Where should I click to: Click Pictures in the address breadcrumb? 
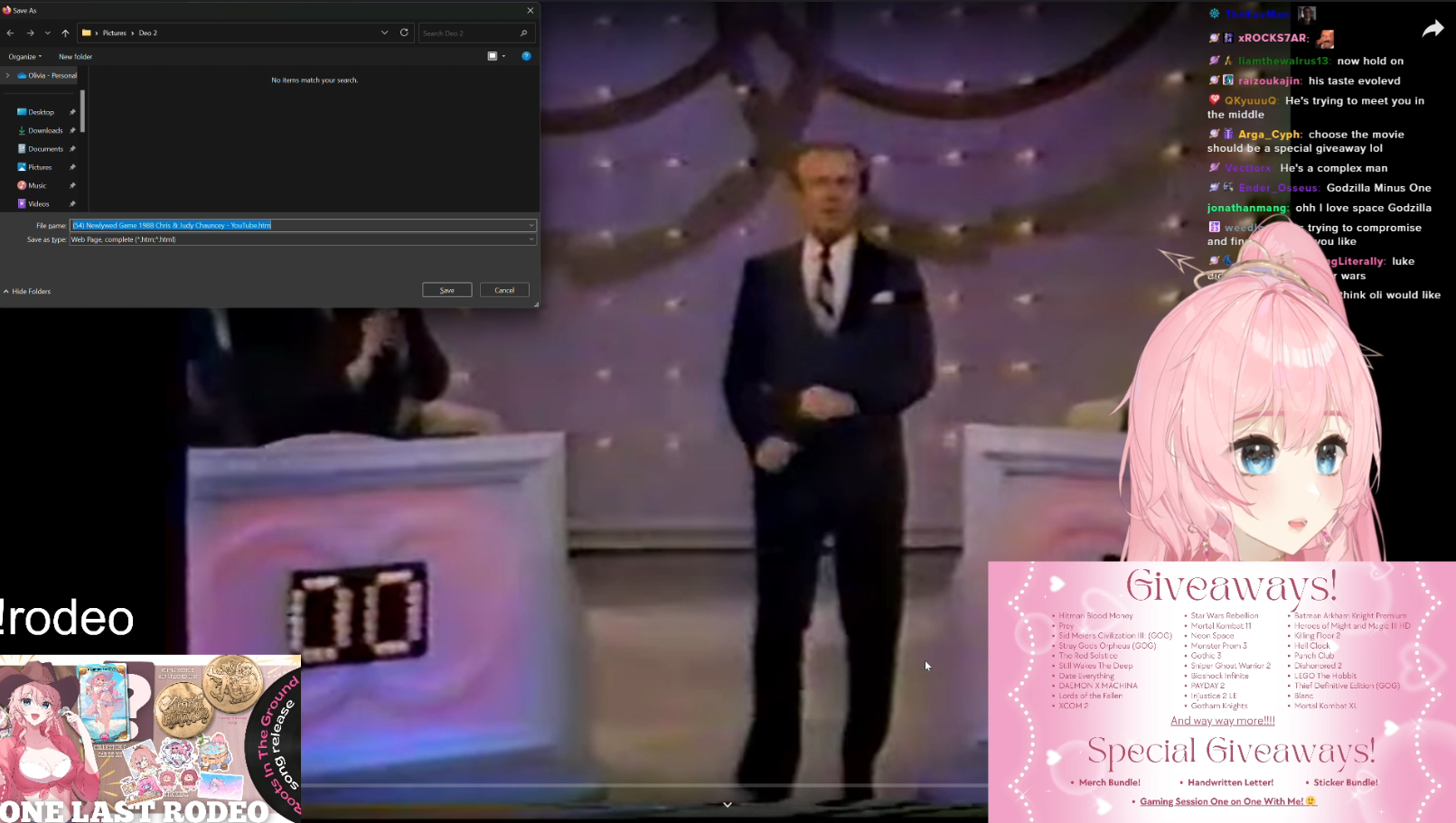pyautogui.click(x=115, y=33)
